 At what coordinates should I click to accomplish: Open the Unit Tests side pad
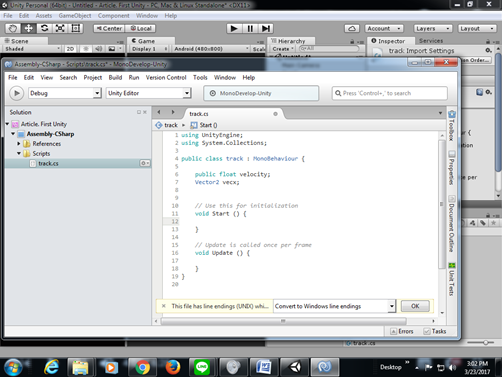[452, 279]
